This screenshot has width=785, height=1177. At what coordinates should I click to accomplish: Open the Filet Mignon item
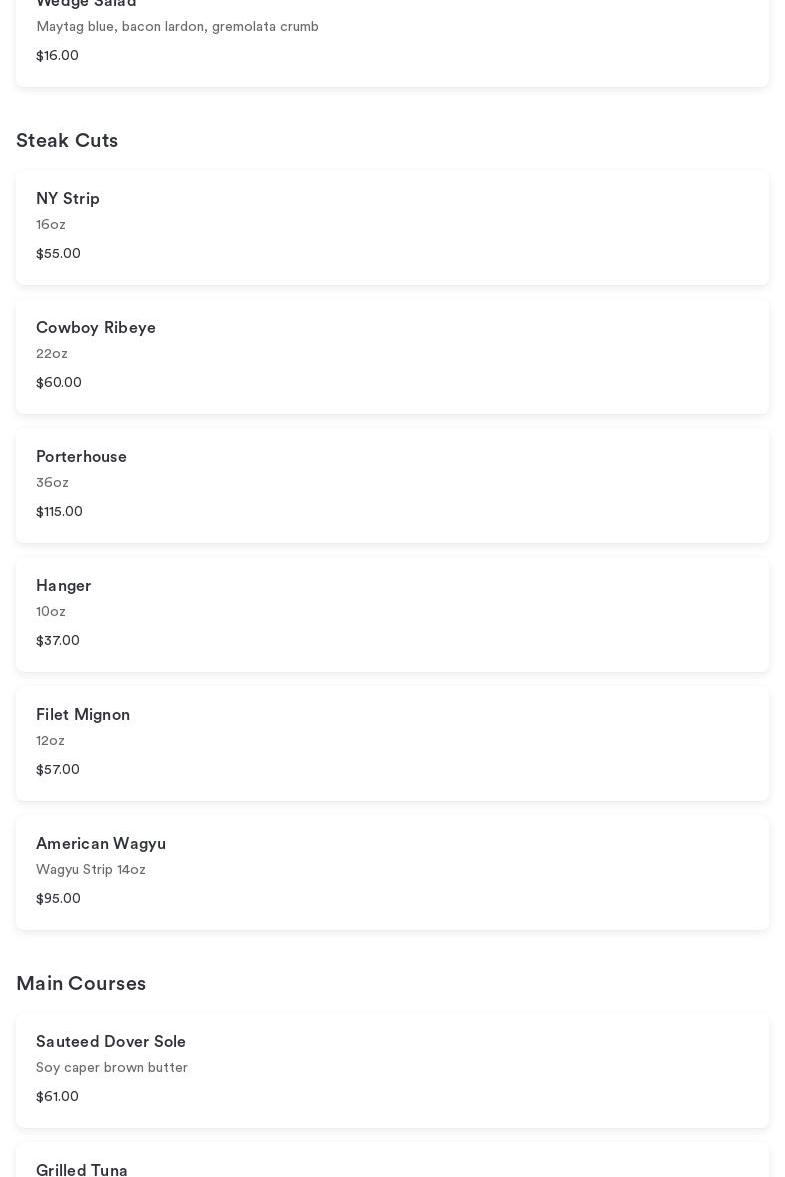(392, 743)
